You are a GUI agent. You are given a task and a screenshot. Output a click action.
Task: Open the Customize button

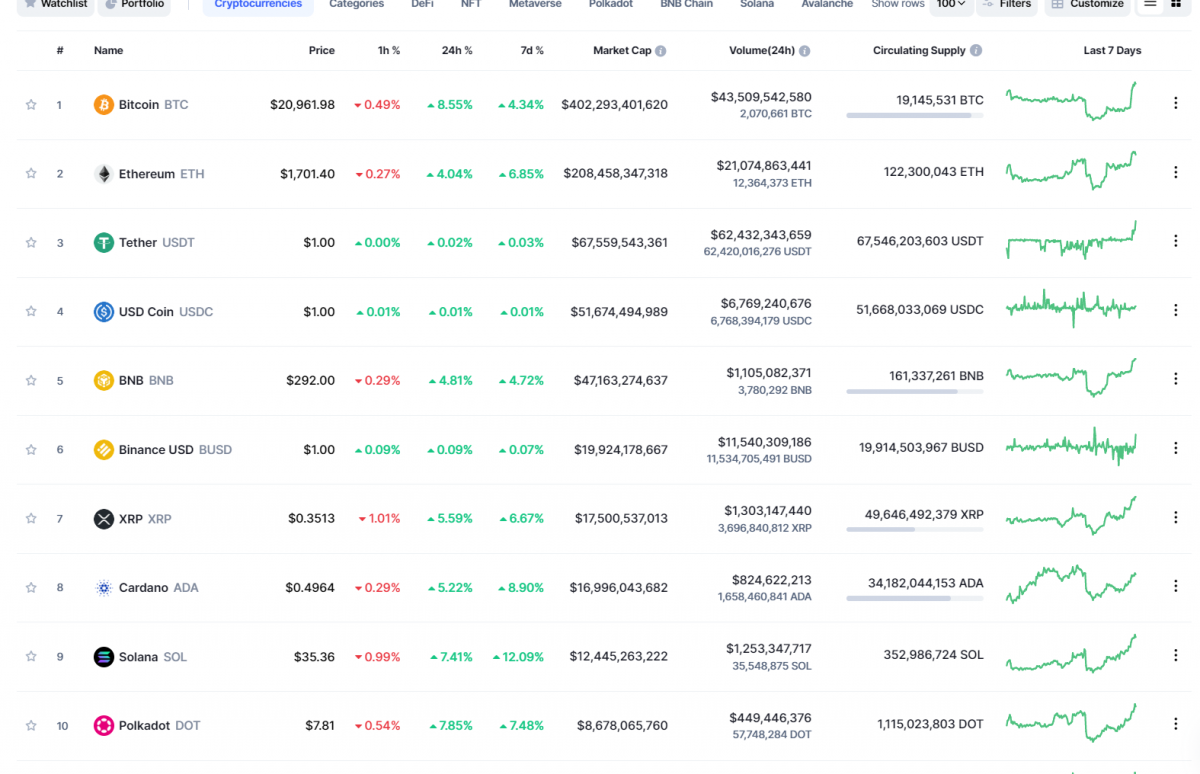tap(1087, 5)
